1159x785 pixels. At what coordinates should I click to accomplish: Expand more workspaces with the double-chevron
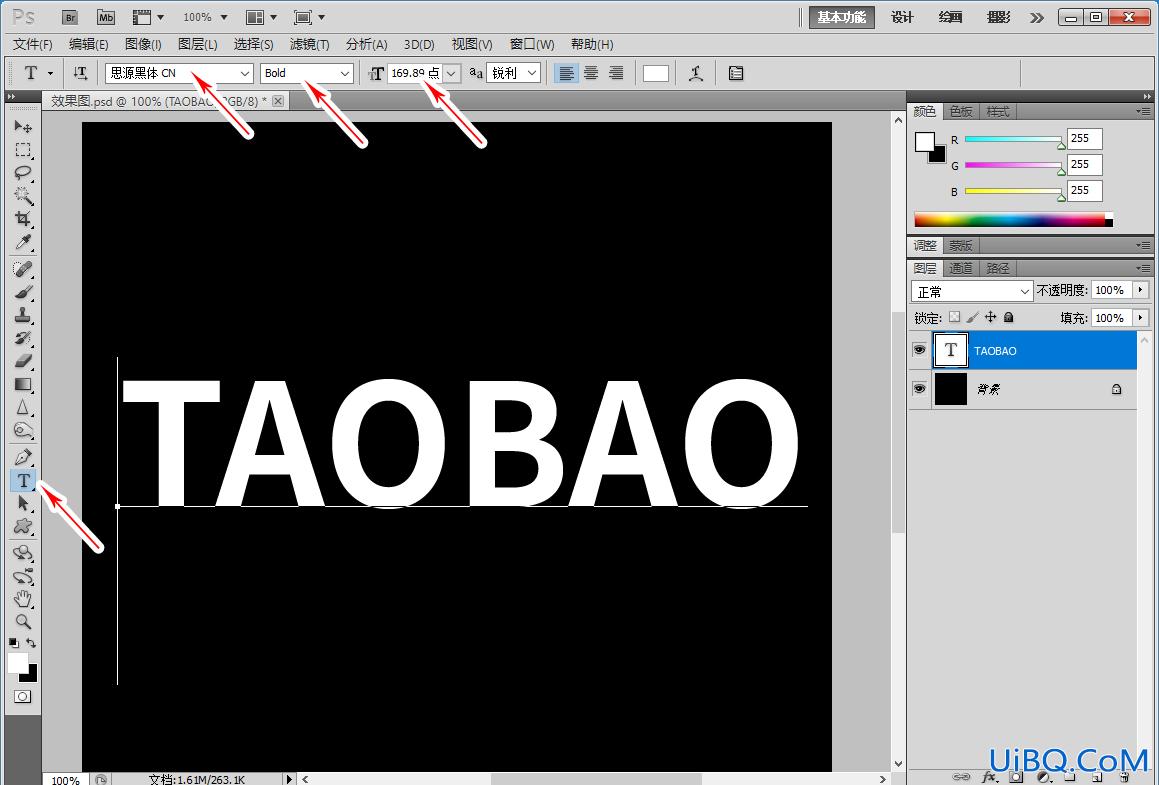point(1037,17)
